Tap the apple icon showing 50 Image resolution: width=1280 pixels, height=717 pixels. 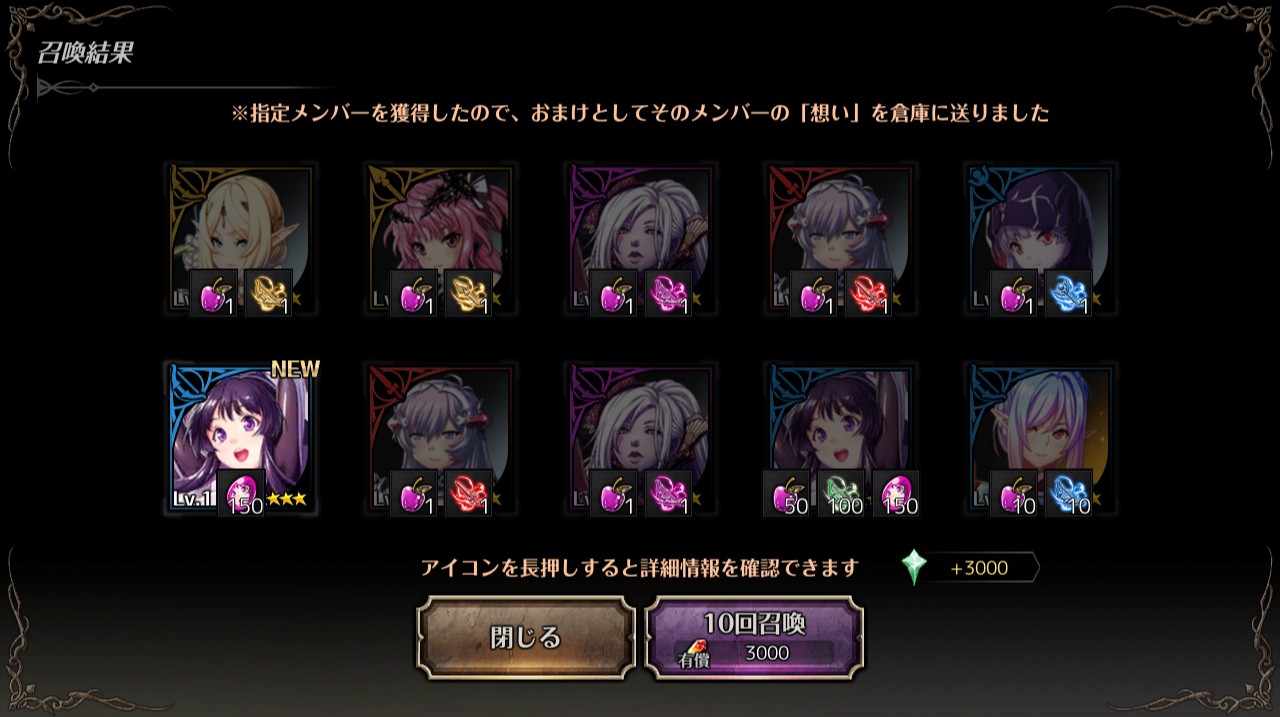787,493
